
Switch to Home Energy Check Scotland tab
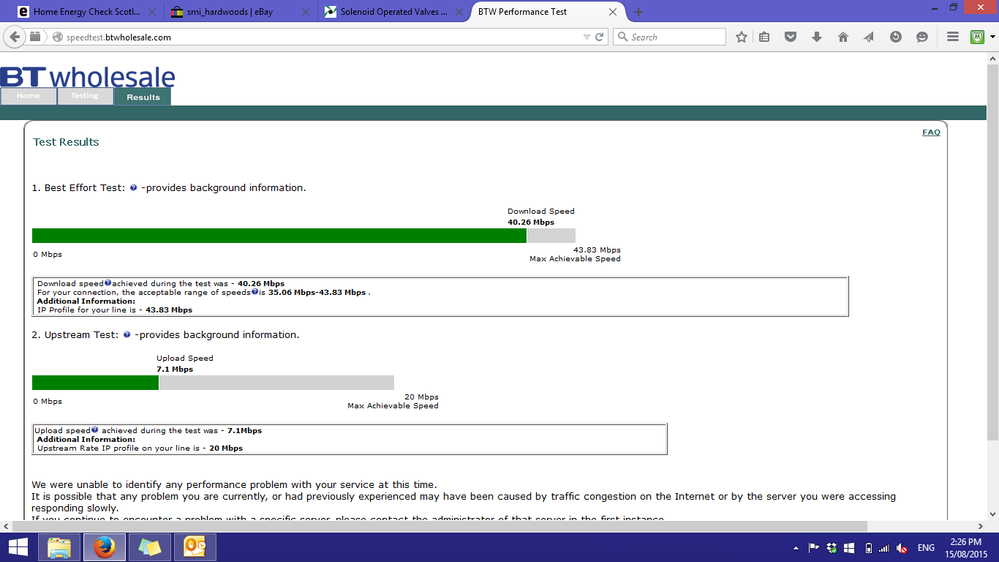click(86, 11)
